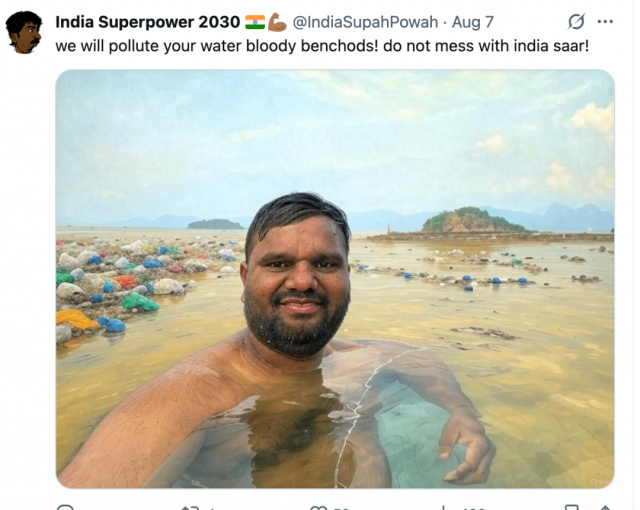640x510 pixels.
Task: Like the post with the heart icon
Action: [318, 508]
